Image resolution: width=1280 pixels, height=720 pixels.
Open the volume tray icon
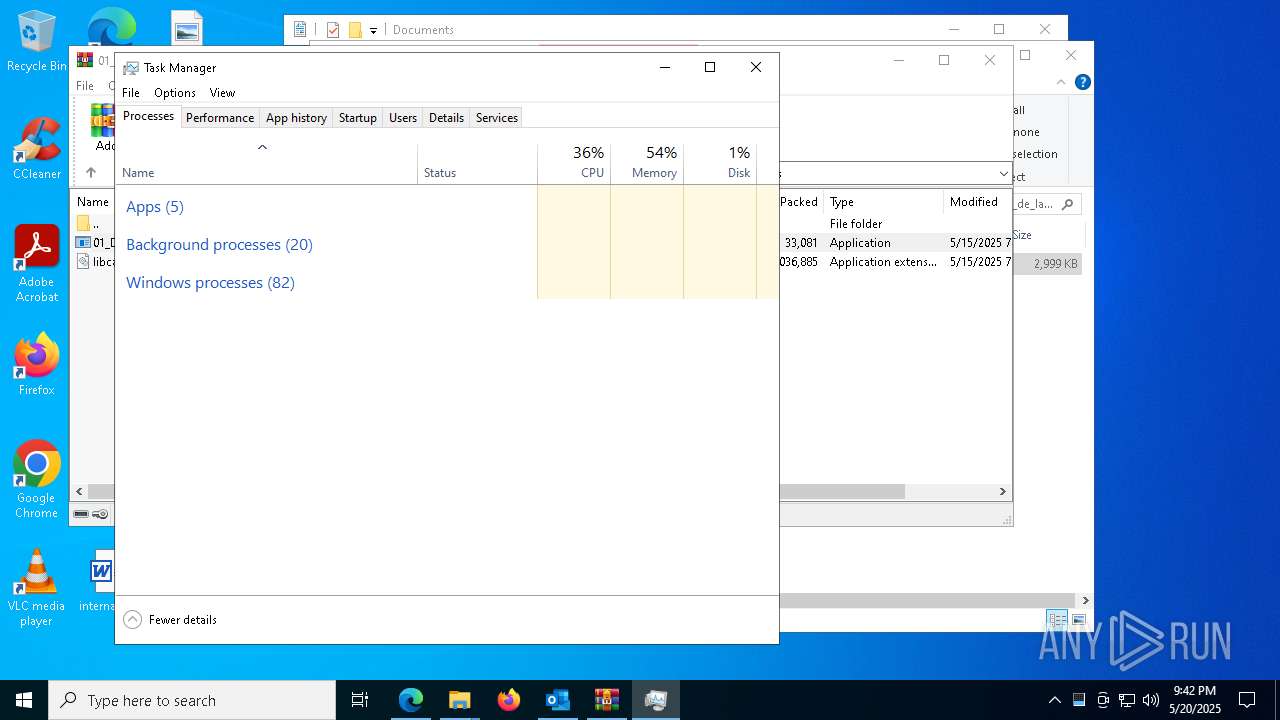tap(1151, 700)
